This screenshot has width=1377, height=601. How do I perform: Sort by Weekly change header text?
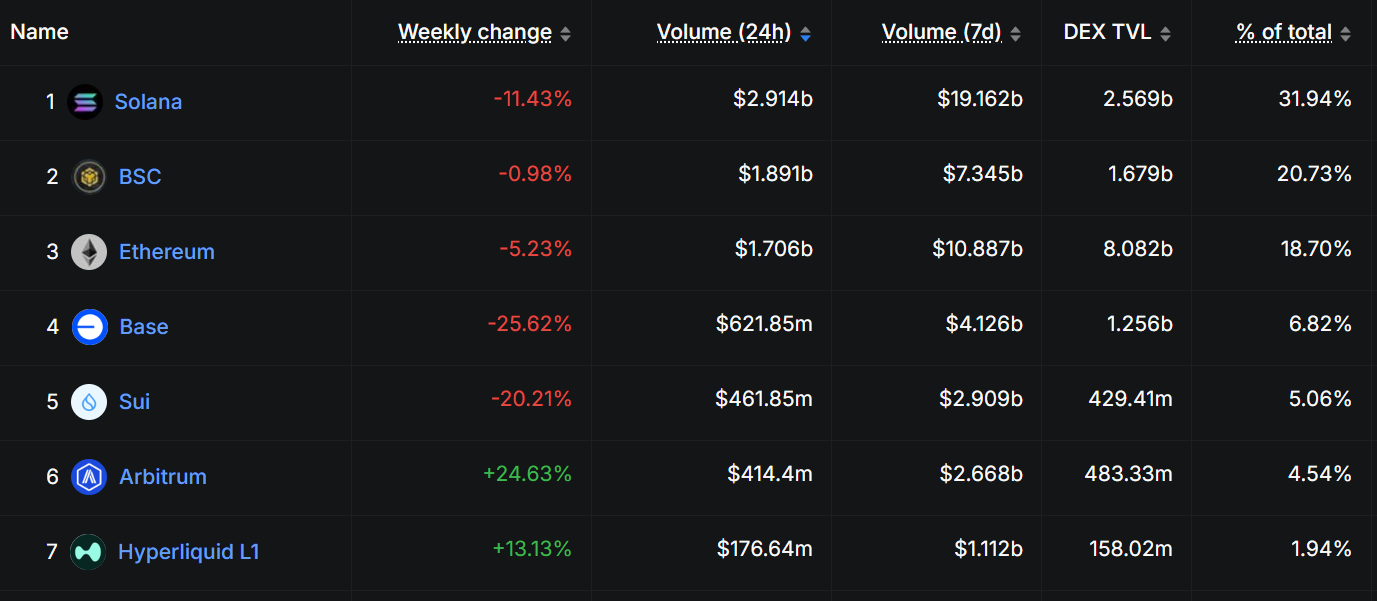475,32
